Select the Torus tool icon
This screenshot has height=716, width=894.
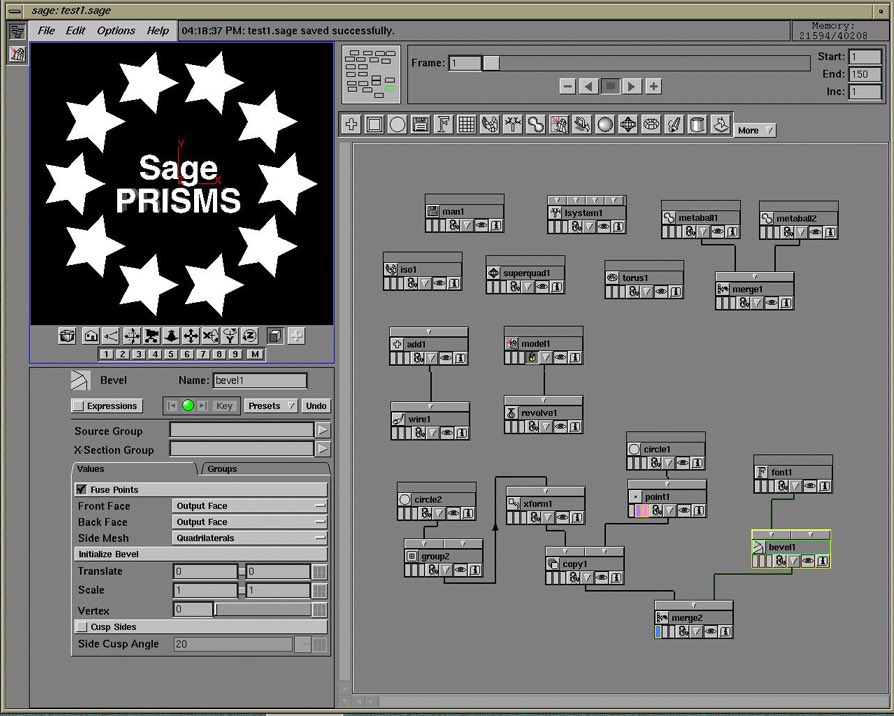pyautogui.click(x=651, y=124)
